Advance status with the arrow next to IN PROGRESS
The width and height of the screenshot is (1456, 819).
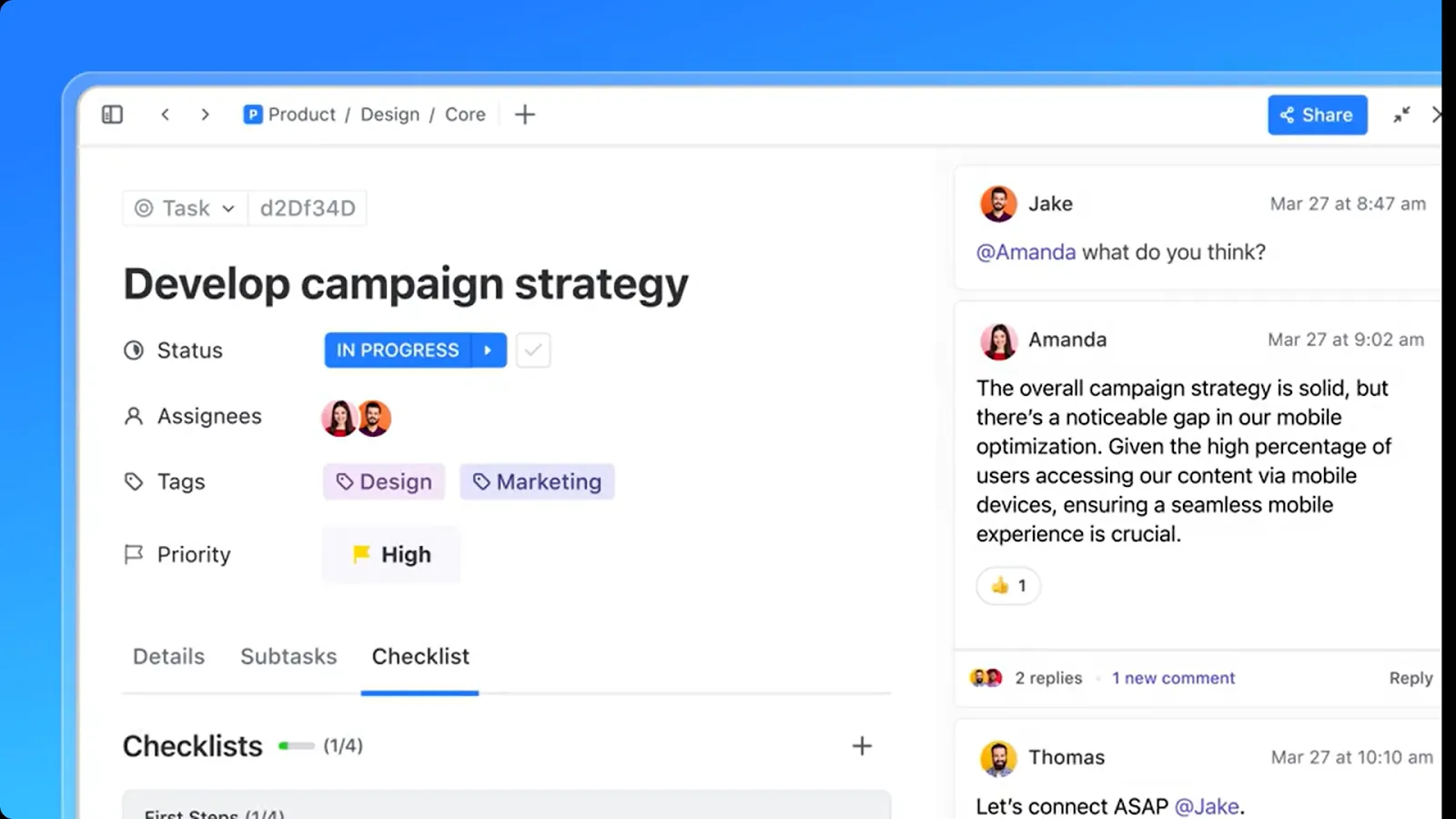(489, 350)
